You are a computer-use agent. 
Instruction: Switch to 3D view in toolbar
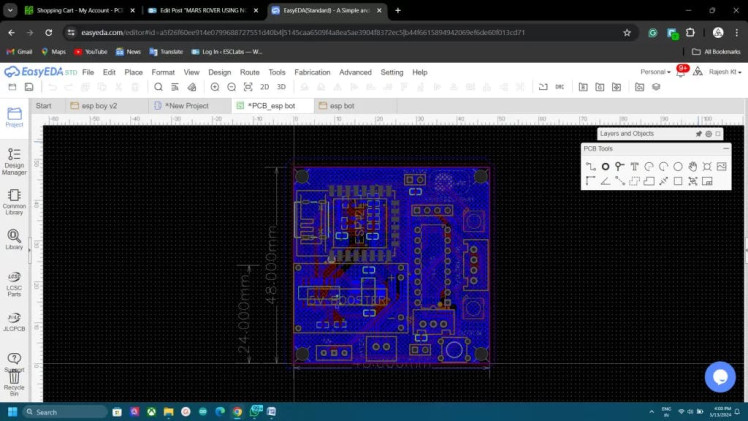pyautogui.click(x=281, y=87)
